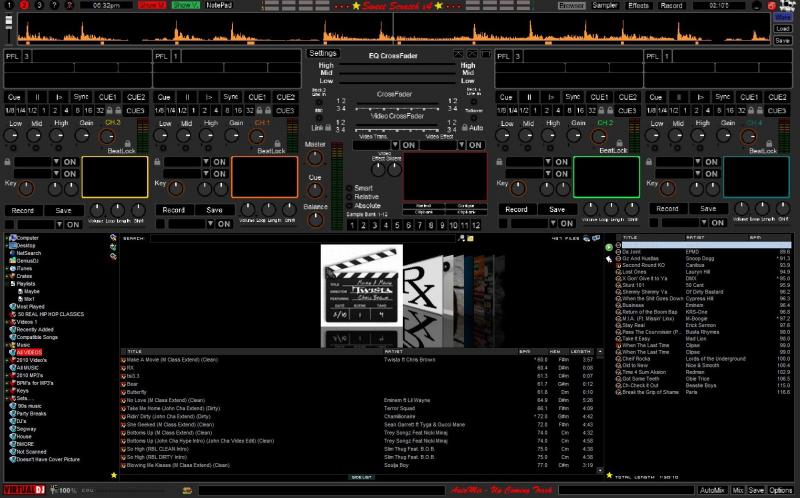The height and width of the screenshot is (498, 800).
Task: Open upper effect dropdown on orange-framed deck
Action: (x=206, y=162)
